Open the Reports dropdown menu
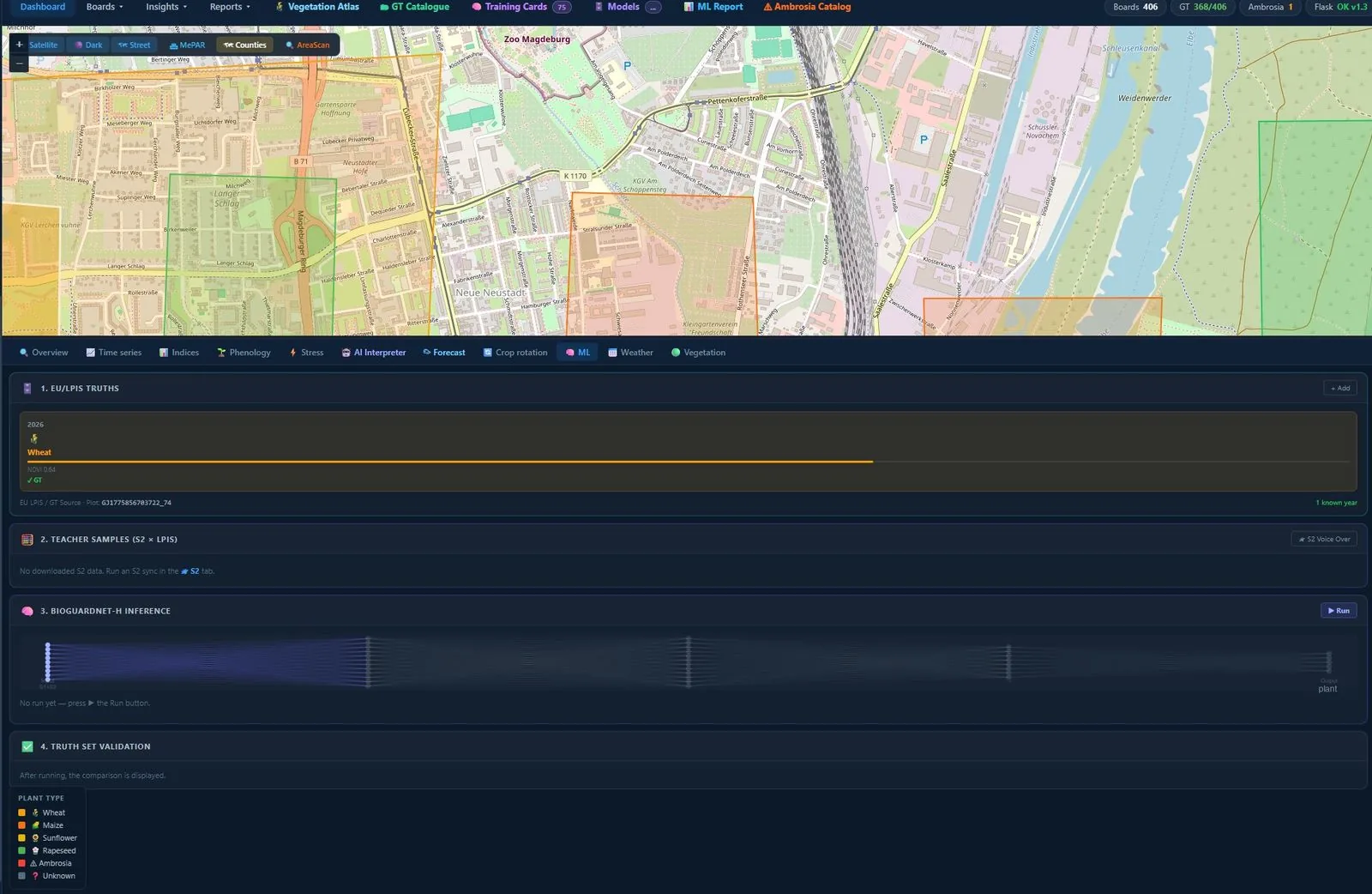The width and height of the screenshot is (1372, 894). tap(230, 7)
